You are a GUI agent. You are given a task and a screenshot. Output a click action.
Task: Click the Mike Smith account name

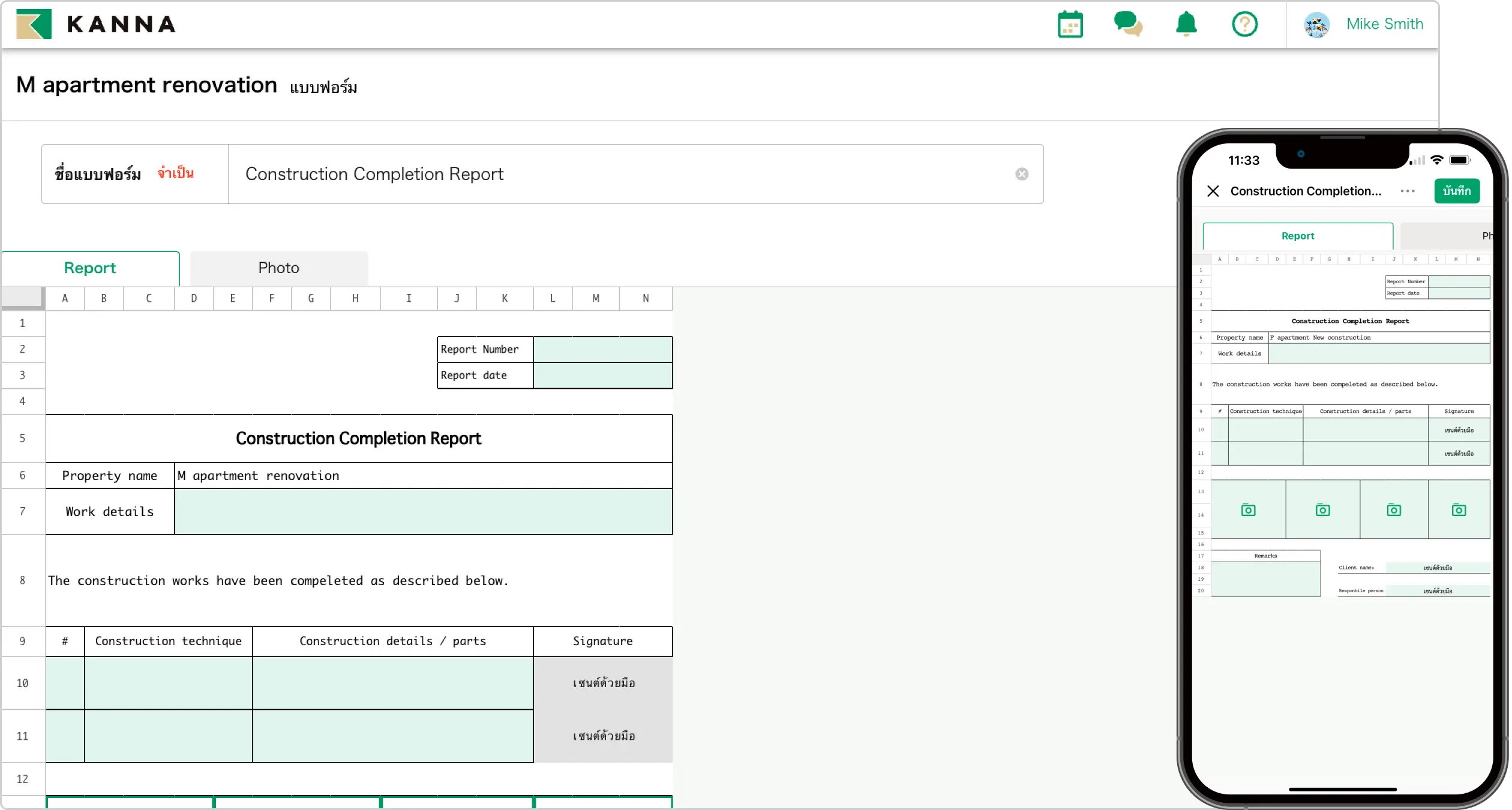[1385, 25]
